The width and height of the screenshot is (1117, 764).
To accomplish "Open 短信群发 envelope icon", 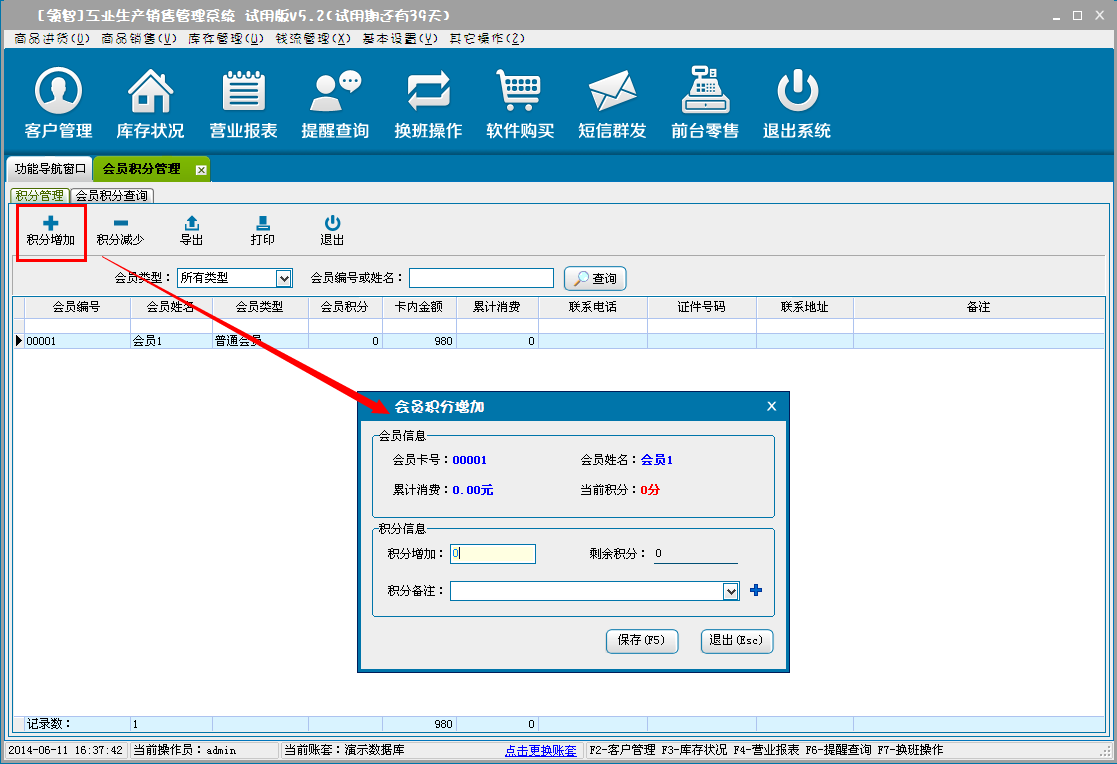I will coord(612,104).
